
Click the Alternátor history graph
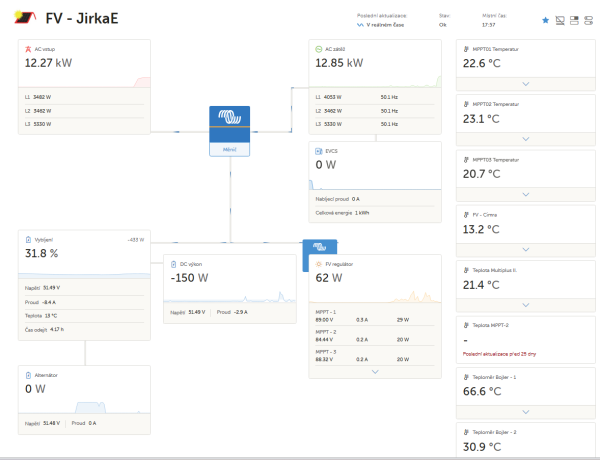84,406
